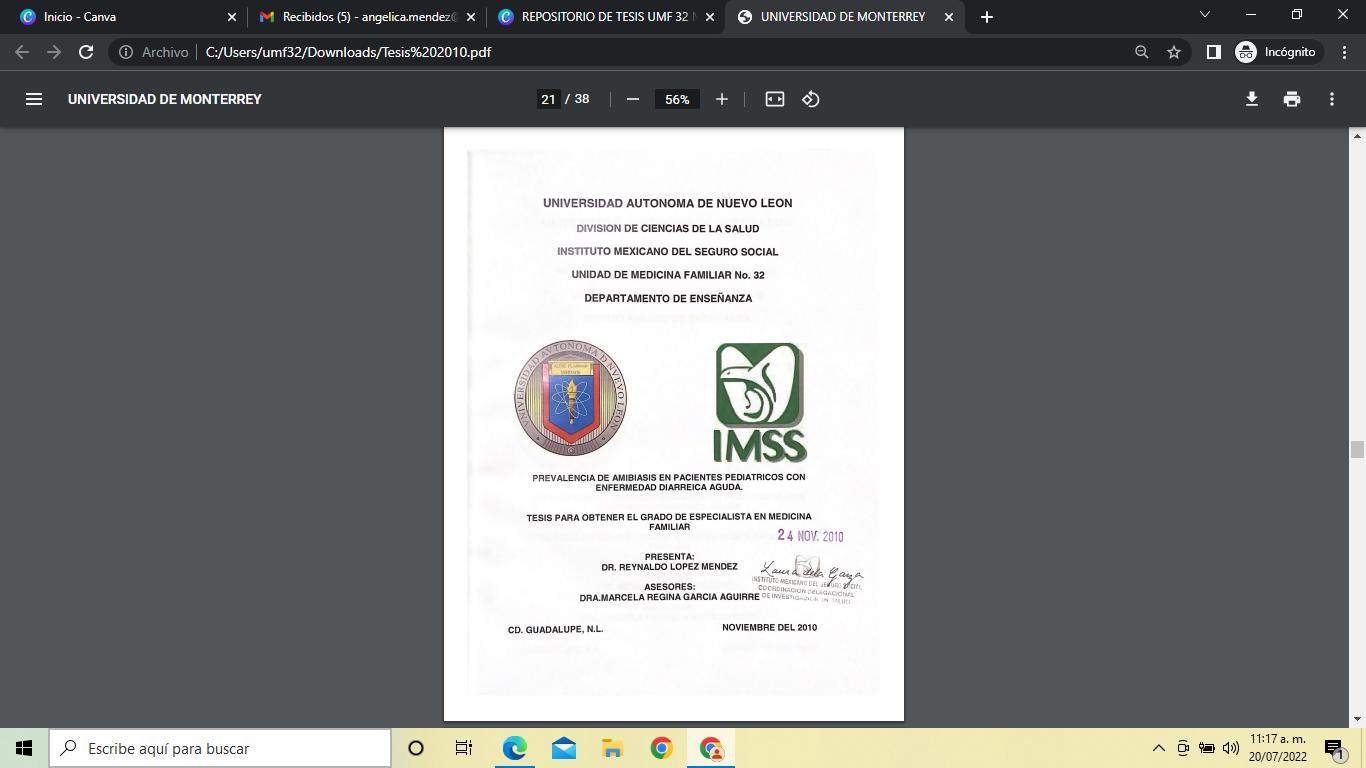Close the UNIVERSIDAD DE MONTERREY tab
1366x768 pixels.
949,17
